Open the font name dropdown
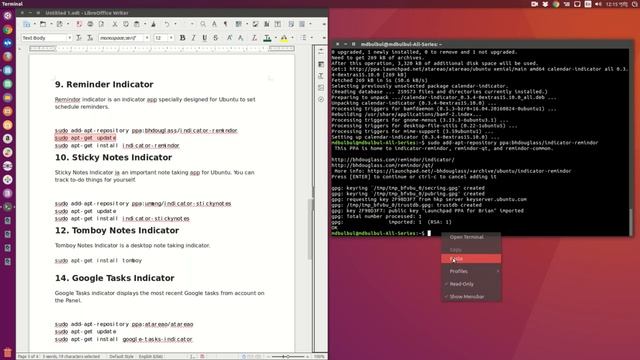 pyautogui.click(x=147, y=38)
